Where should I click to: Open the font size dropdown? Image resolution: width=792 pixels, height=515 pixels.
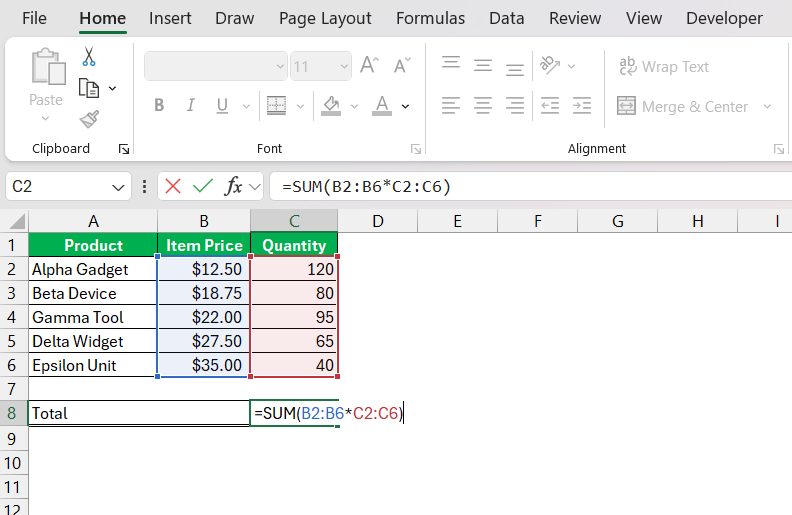pos(344,66)
